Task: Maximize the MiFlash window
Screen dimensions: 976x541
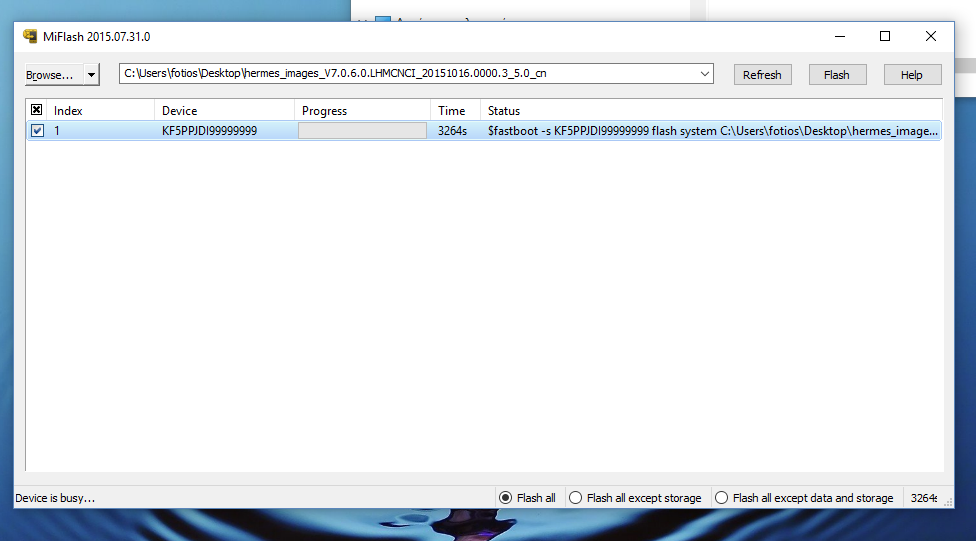Action: click(x=884, y=37)
